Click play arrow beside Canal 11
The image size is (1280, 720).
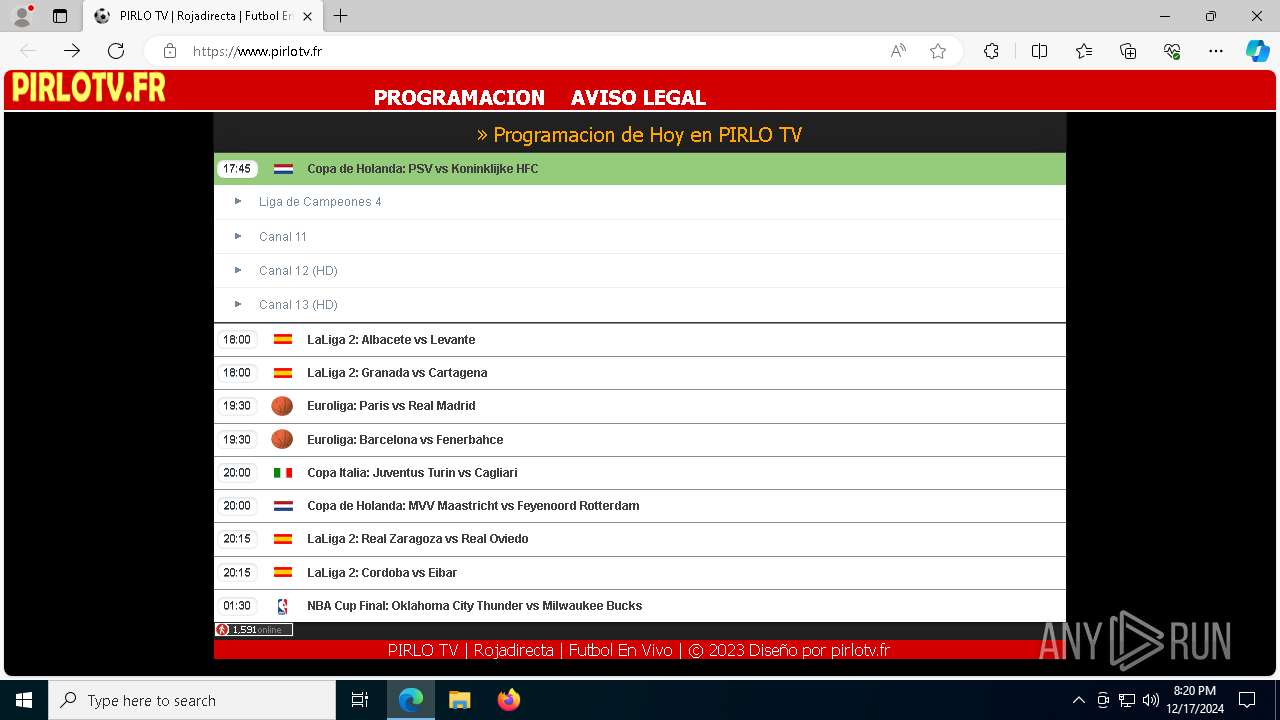point(238,236)
